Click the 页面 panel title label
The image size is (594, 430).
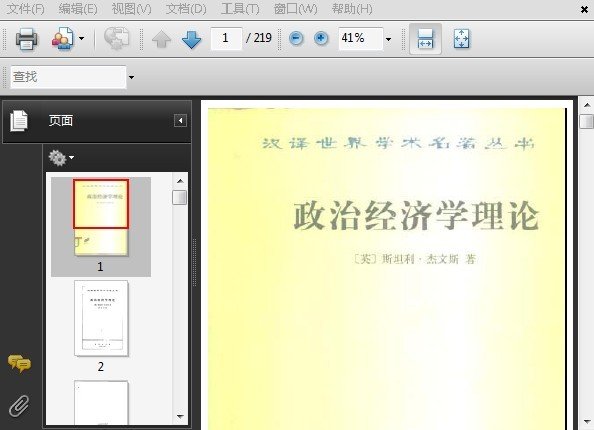click(x=61, y=121)
